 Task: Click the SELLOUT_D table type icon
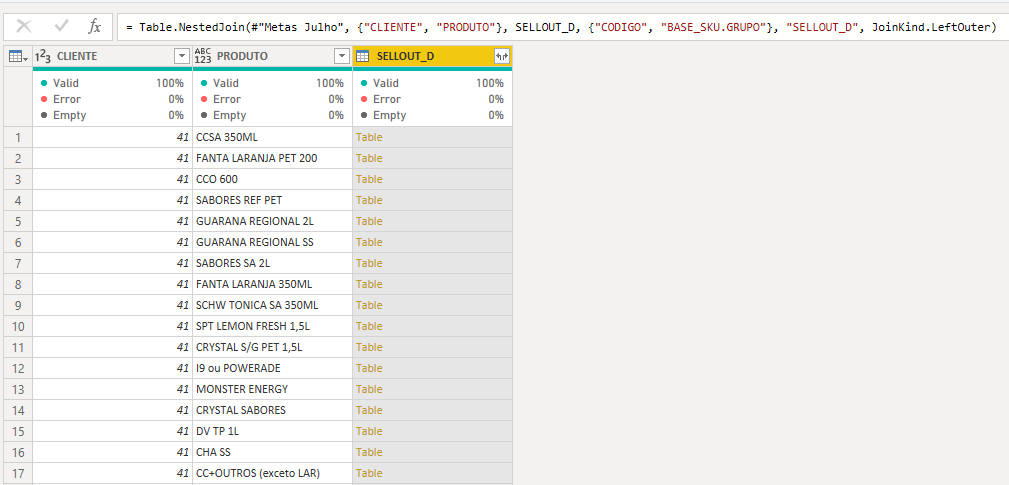coord(362,57)
